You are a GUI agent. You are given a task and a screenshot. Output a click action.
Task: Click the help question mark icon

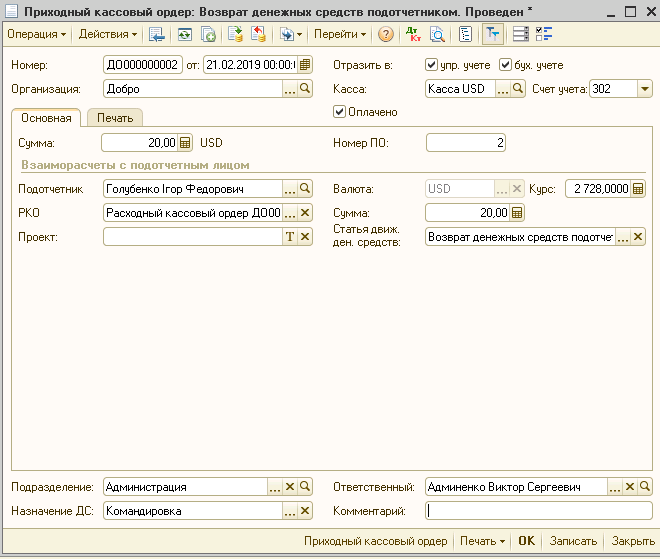385,34
